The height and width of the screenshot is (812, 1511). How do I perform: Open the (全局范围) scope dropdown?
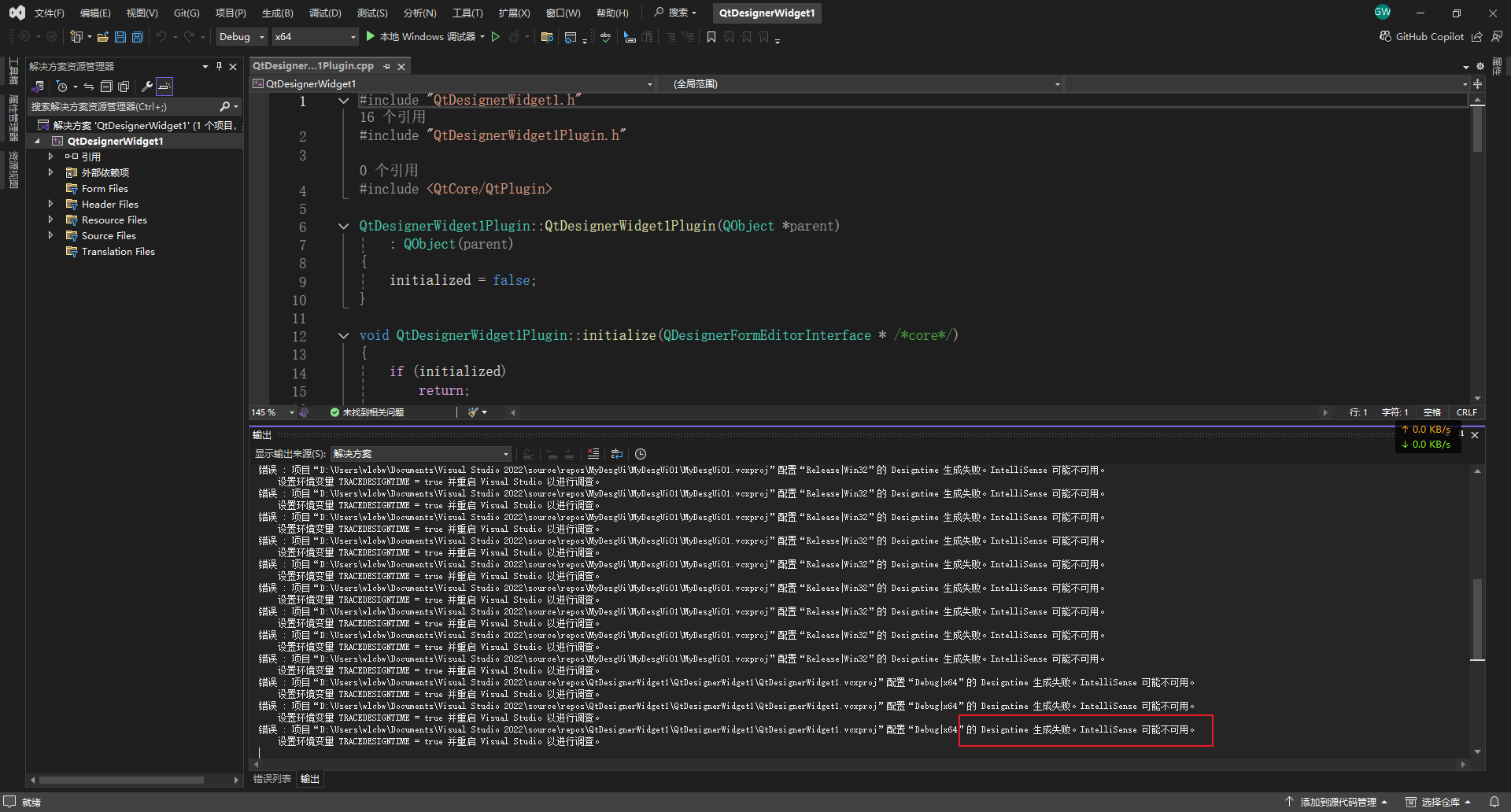(x=861, y=84)
